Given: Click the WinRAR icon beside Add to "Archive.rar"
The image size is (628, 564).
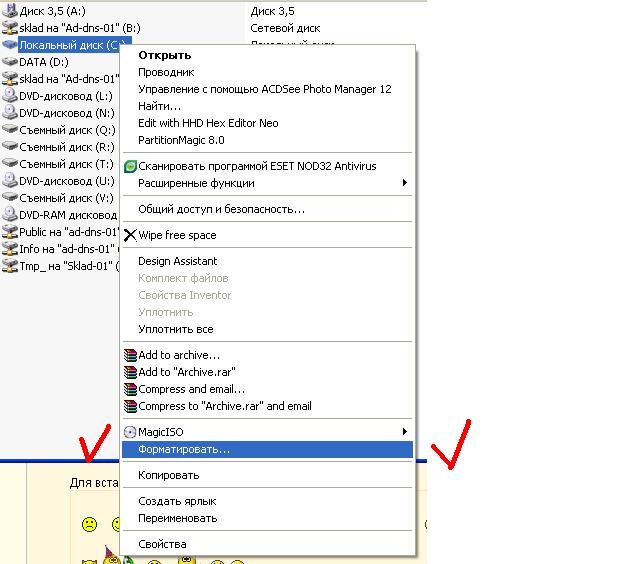Looking at the screenshot, I should coord(130,372).
